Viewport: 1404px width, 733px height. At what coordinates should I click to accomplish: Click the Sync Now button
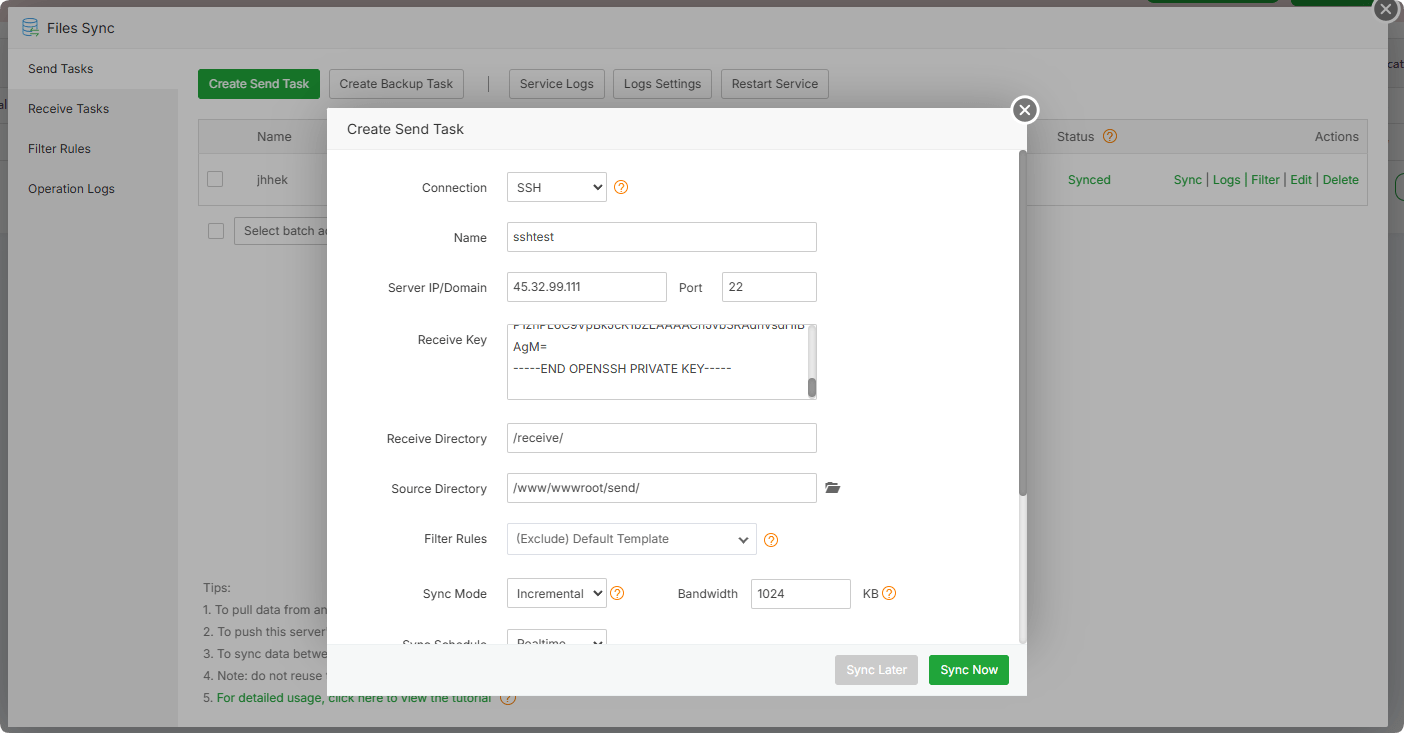[x=969, y=670]
